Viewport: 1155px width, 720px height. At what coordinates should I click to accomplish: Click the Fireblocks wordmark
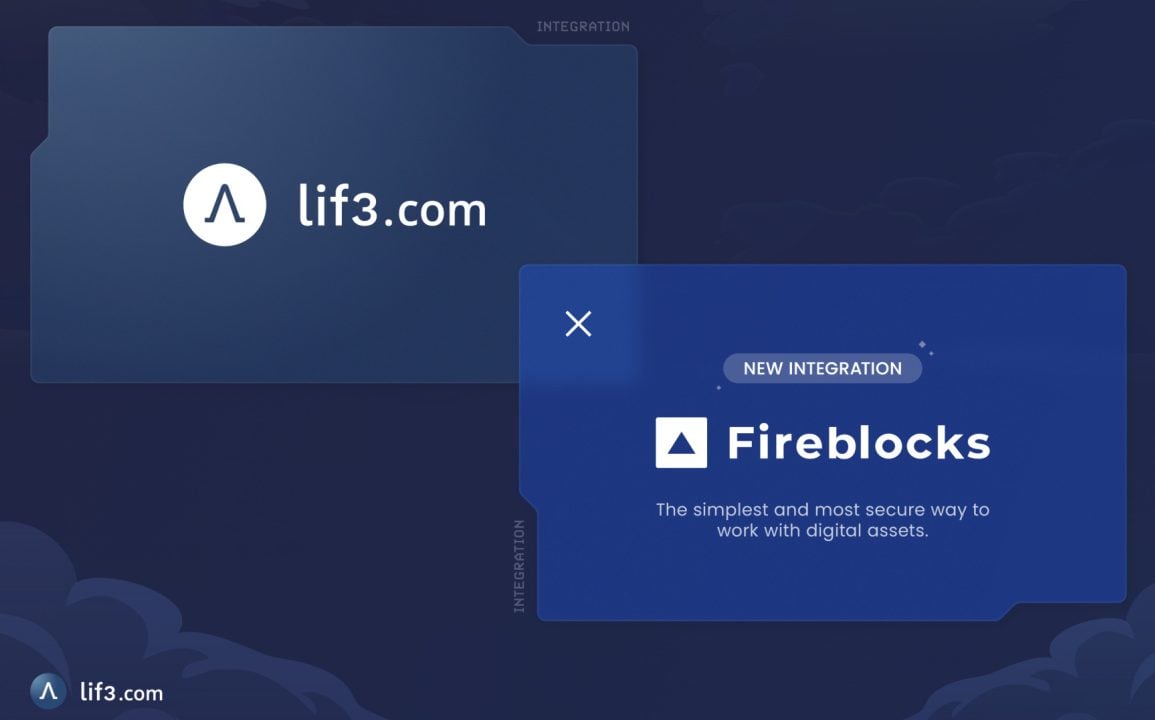pyautogui.click(x=859, y=443)
